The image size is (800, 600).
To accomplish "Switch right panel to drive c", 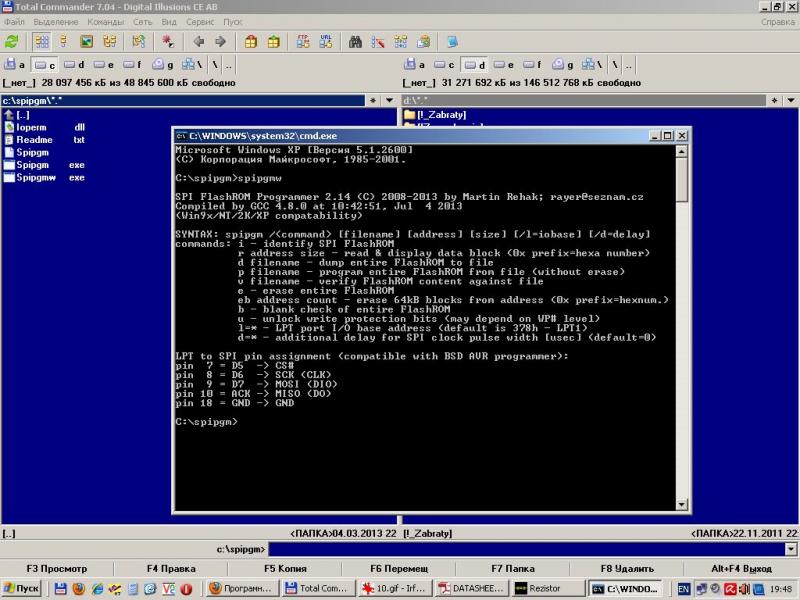I will tap(444, 64).
